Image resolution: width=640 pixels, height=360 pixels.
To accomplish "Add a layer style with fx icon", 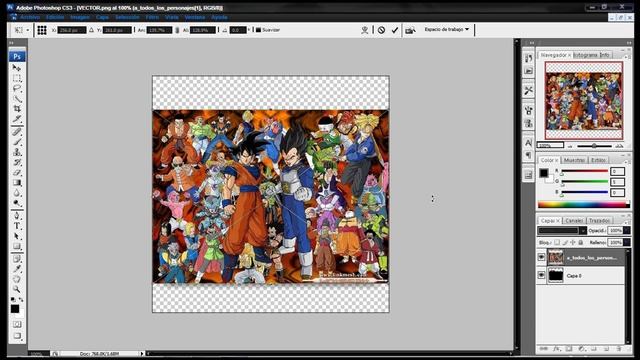I will tap(557, 349).
